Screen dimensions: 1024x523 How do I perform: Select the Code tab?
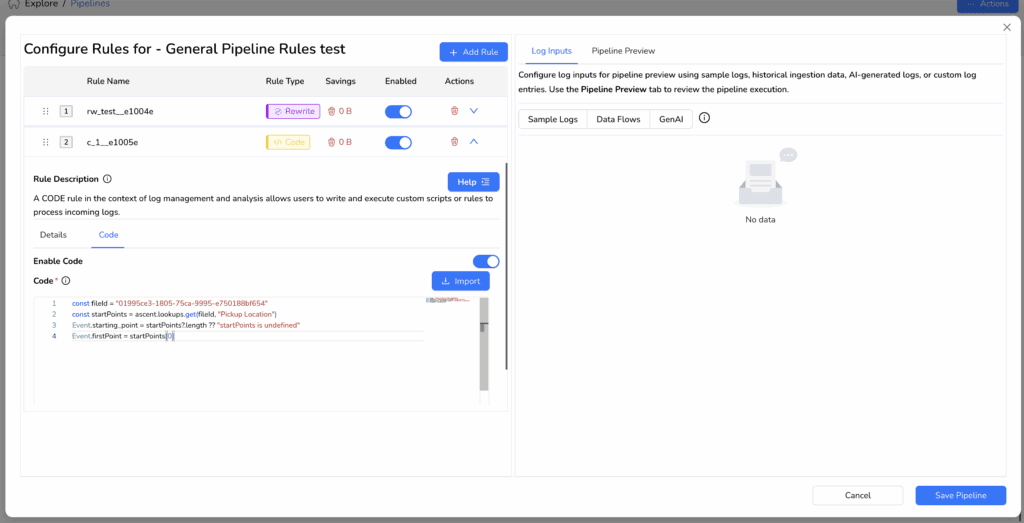coord(108,234)
